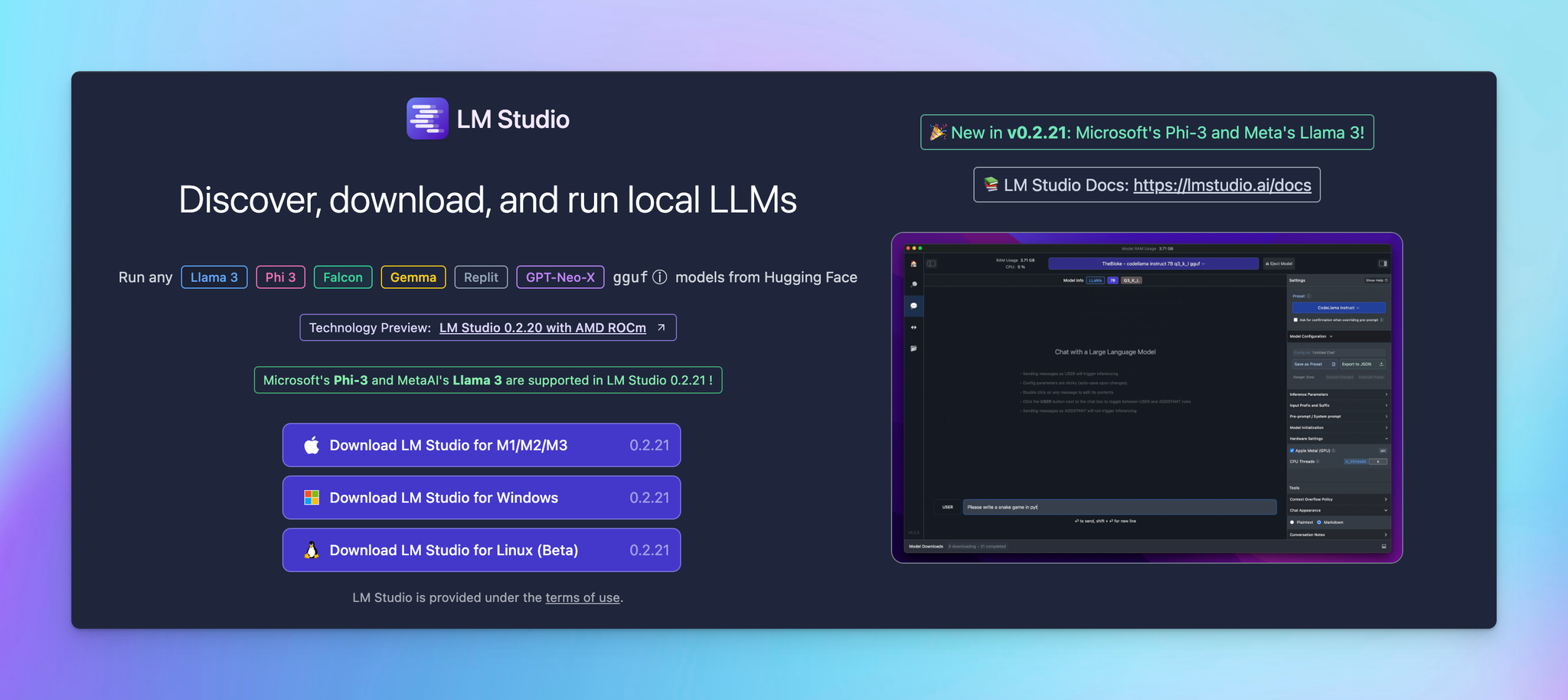Click the LM Studio logo icon
The image size is (1568, 700).
(427, 119)
